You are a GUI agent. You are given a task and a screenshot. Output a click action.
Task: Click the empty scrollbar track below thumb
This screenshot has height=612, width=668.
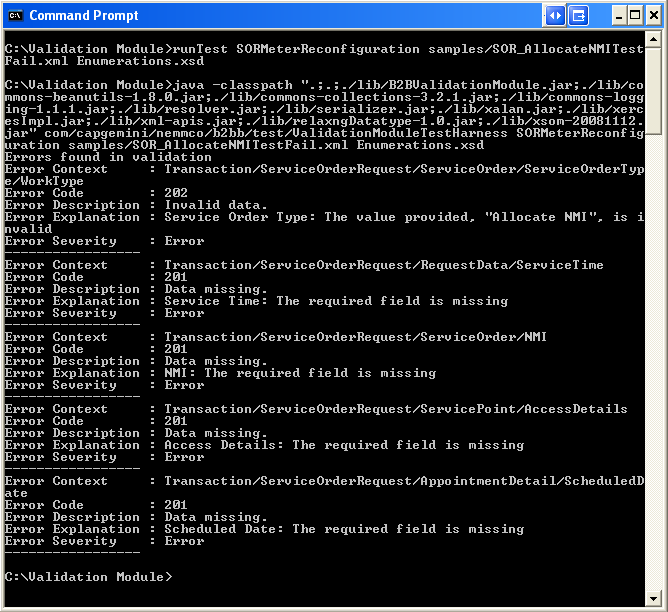(653, 362)
